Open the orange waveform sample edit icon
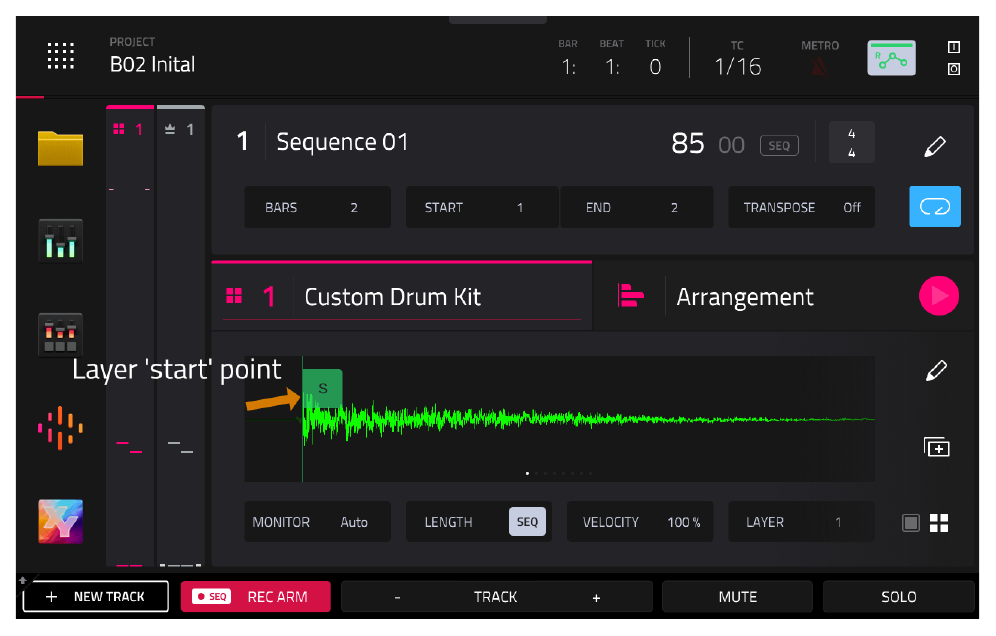The image size is (996, 636). tap(60, 428)
